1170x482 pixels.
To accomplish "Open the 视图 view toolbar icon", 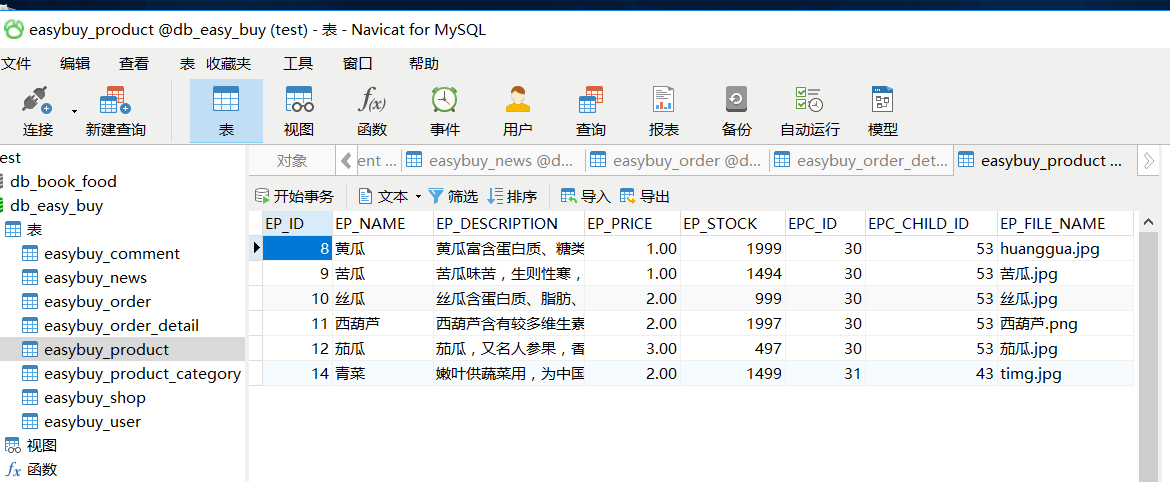I will (x=298, y=111).
